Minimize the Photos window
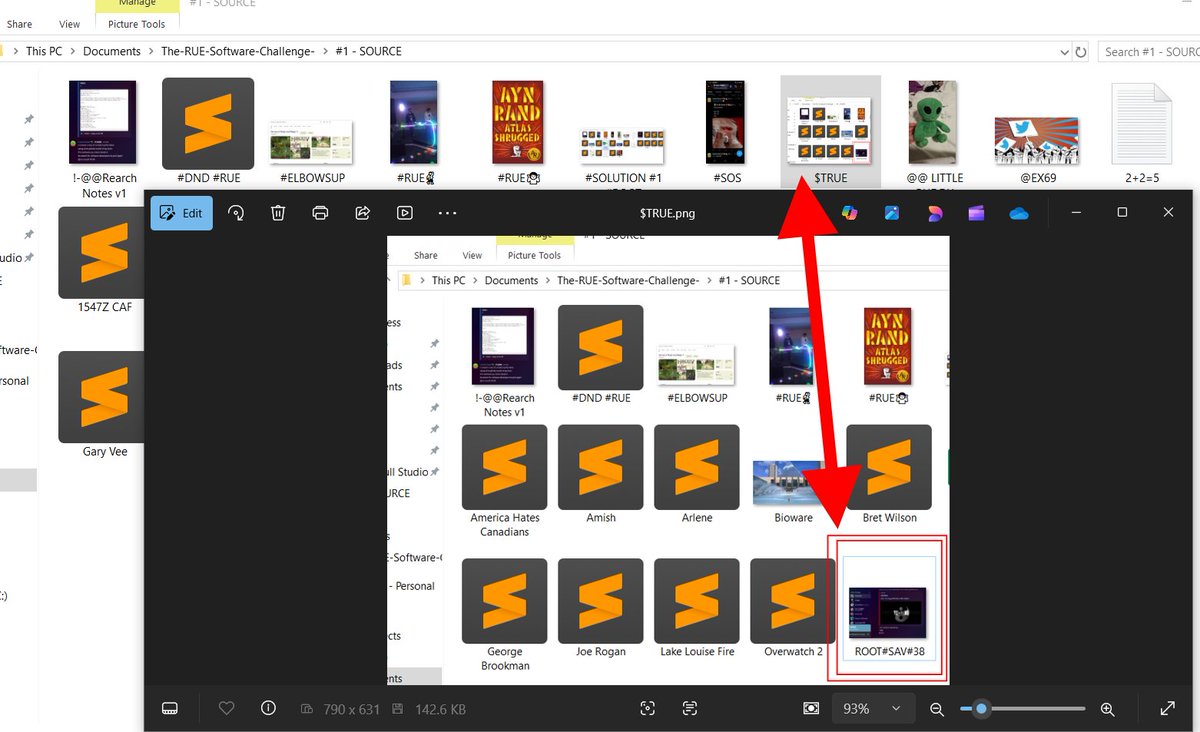 tap(1077, 212)
